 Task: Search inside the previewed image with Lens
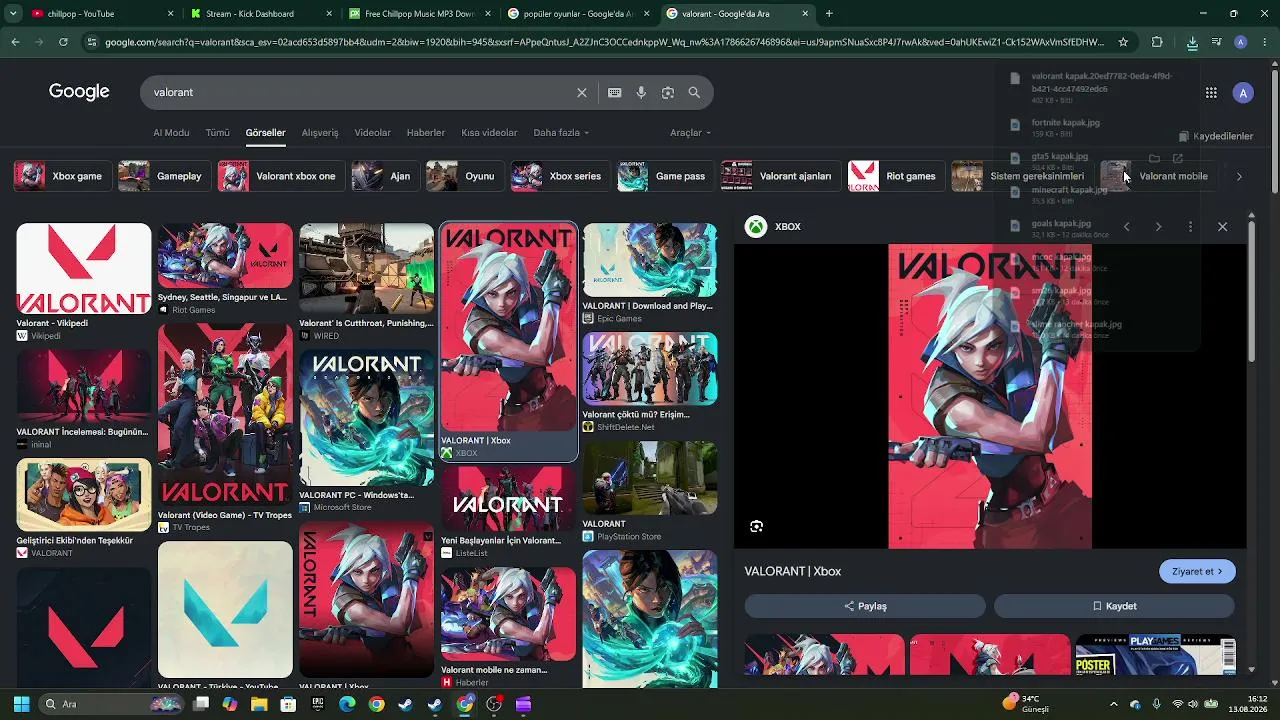(x=756, y=526)
